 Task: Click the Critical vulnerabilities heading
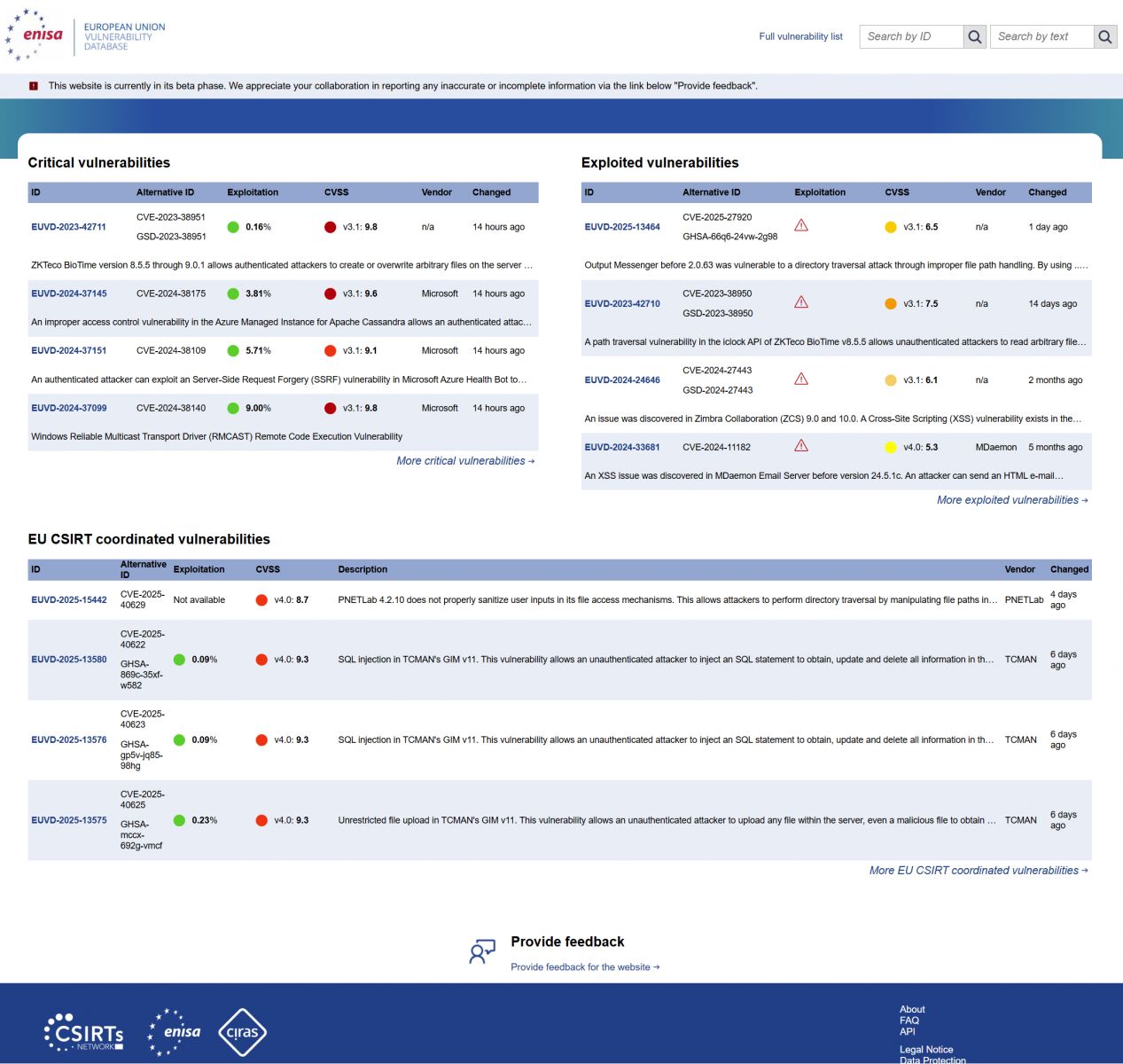[99, 163]
